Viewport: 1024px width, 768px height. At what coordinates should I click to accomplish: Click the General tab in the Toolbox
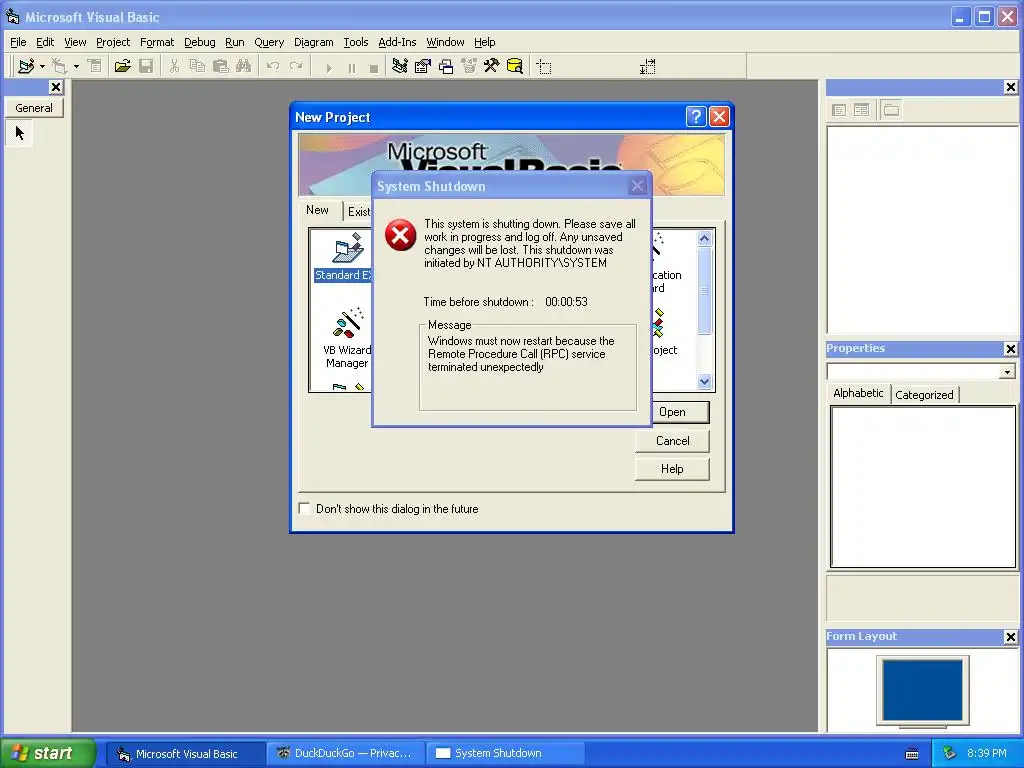(34, 108)
